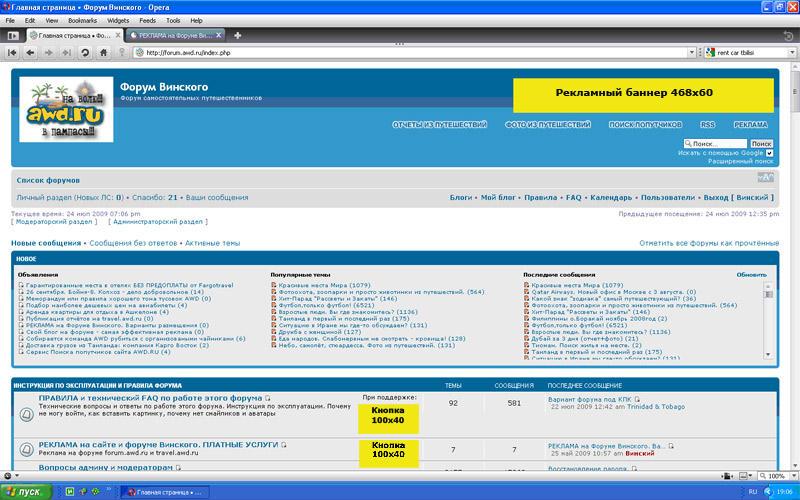Click the font size change icon
This screenshot has height=500, width=800.
coord(765,178)
